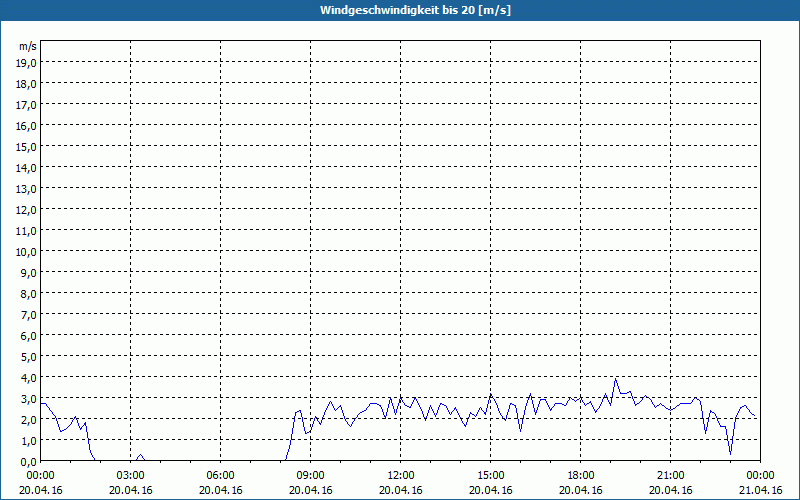Viewport: 800px width, 500px height.
Task: Click the y-axis label 2,0
Action: 29,419
